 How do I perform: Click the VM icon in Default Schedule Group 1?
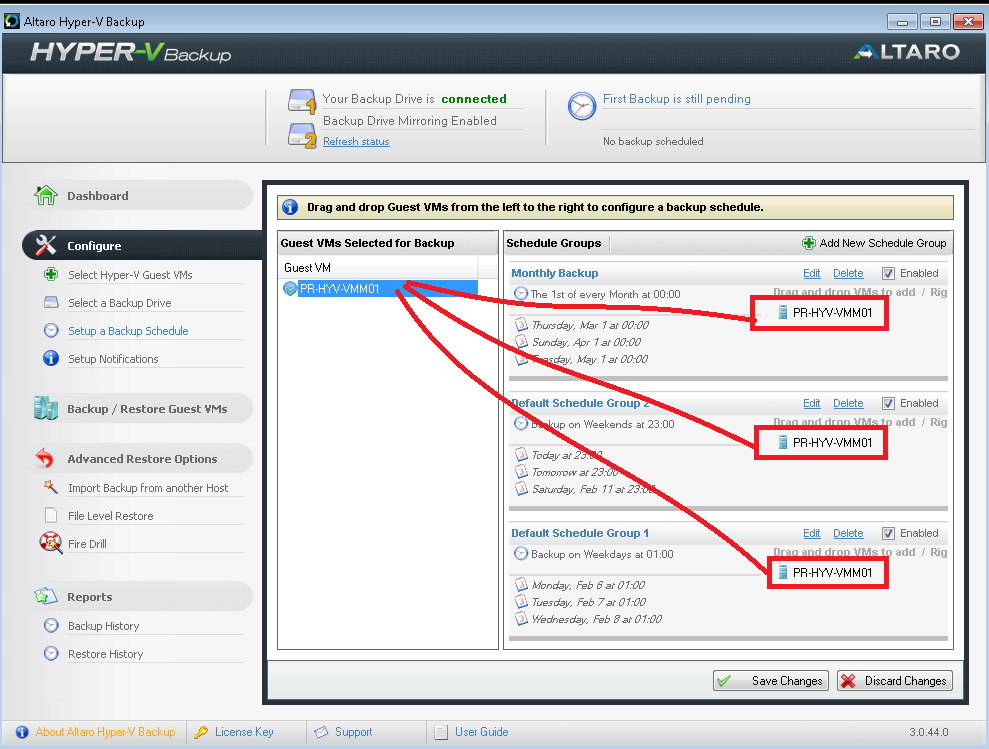(782, 572)
